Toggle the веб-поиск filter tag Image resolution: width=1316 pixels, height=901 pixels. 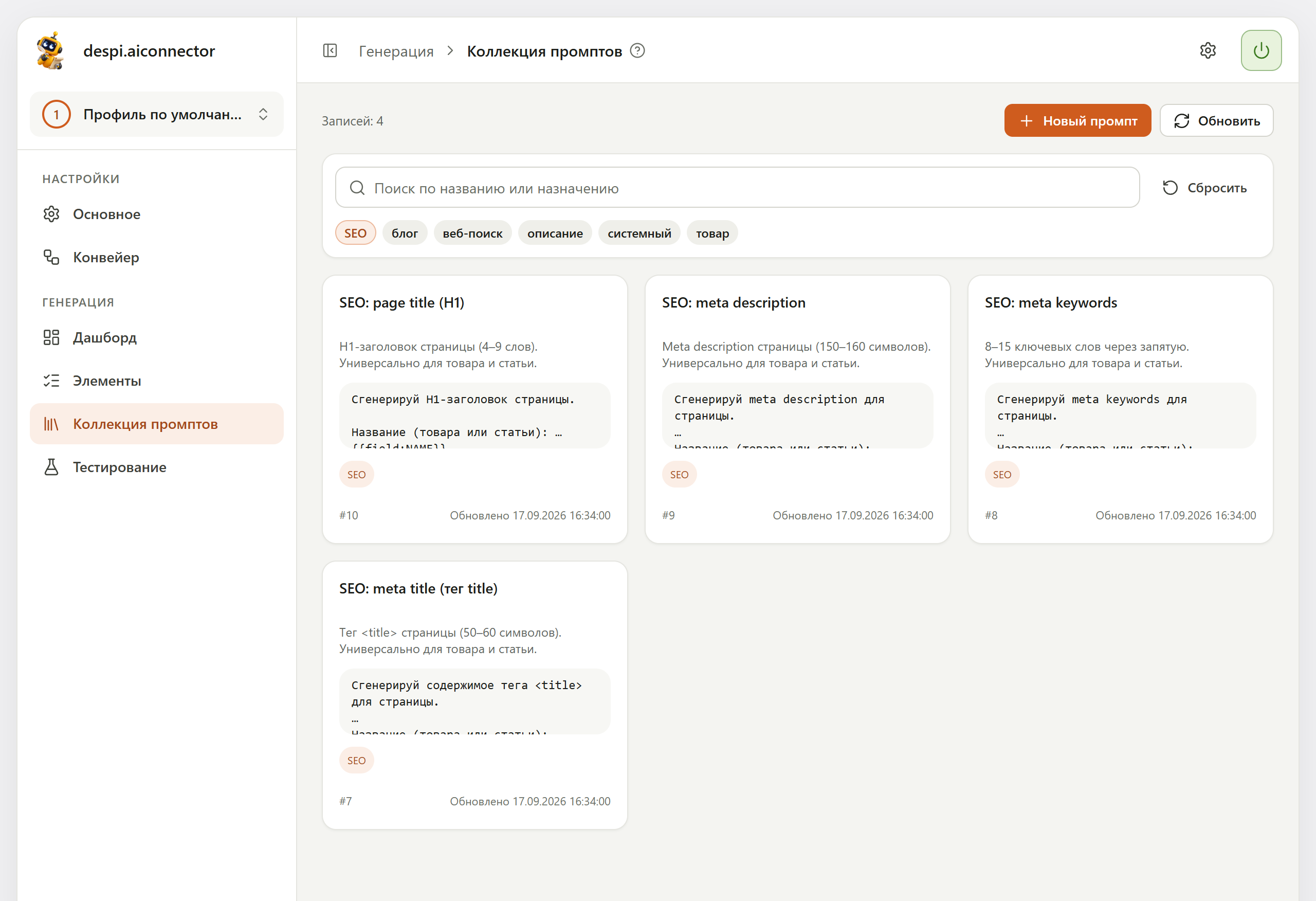point(472,233)
